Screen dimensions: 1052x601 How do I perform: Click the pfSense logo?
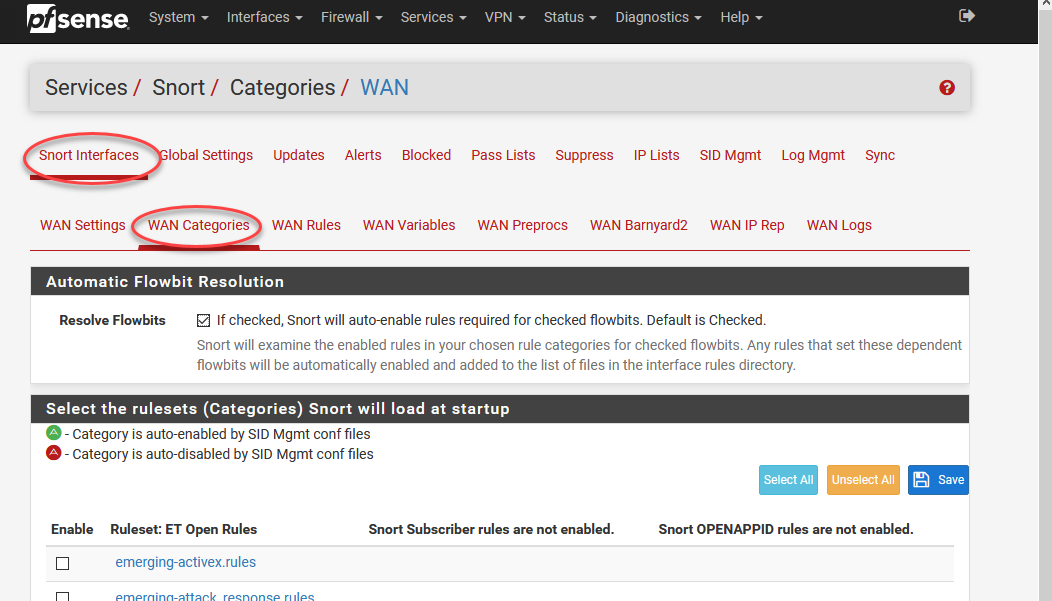78,18
